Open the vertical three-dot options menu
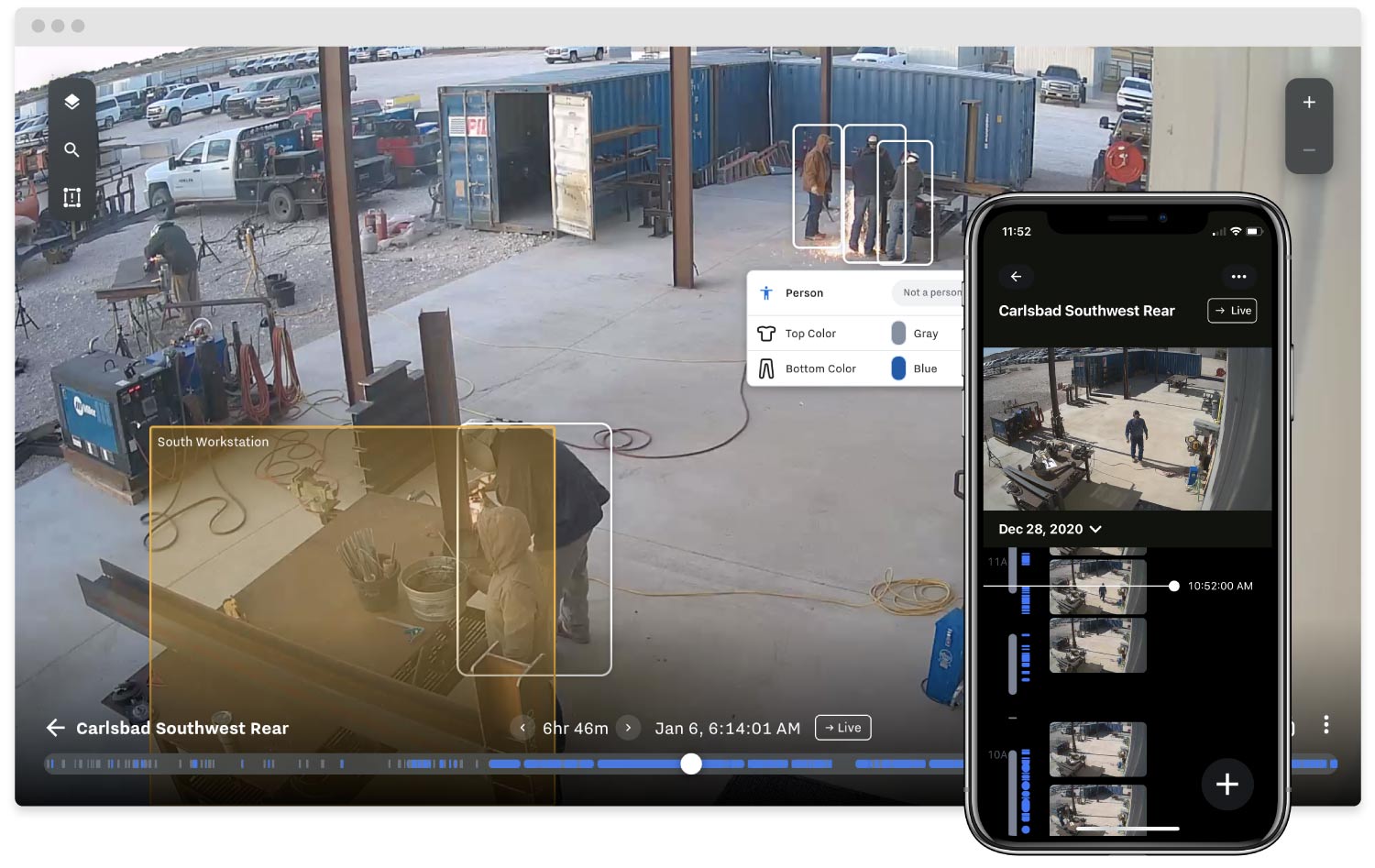The image size is (1375, 868). pos(1325,725)
